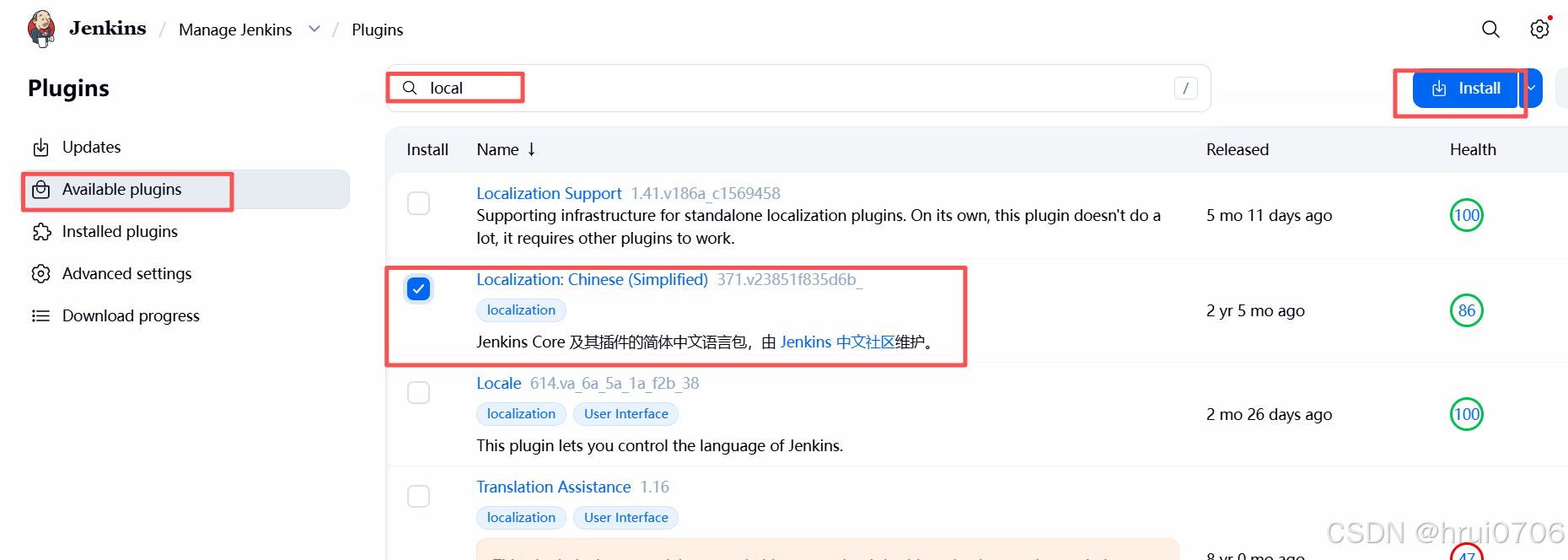The image size is (1568, 560).
Task: Focus the plugin search field containing local
Action: [x=798, y=88]
